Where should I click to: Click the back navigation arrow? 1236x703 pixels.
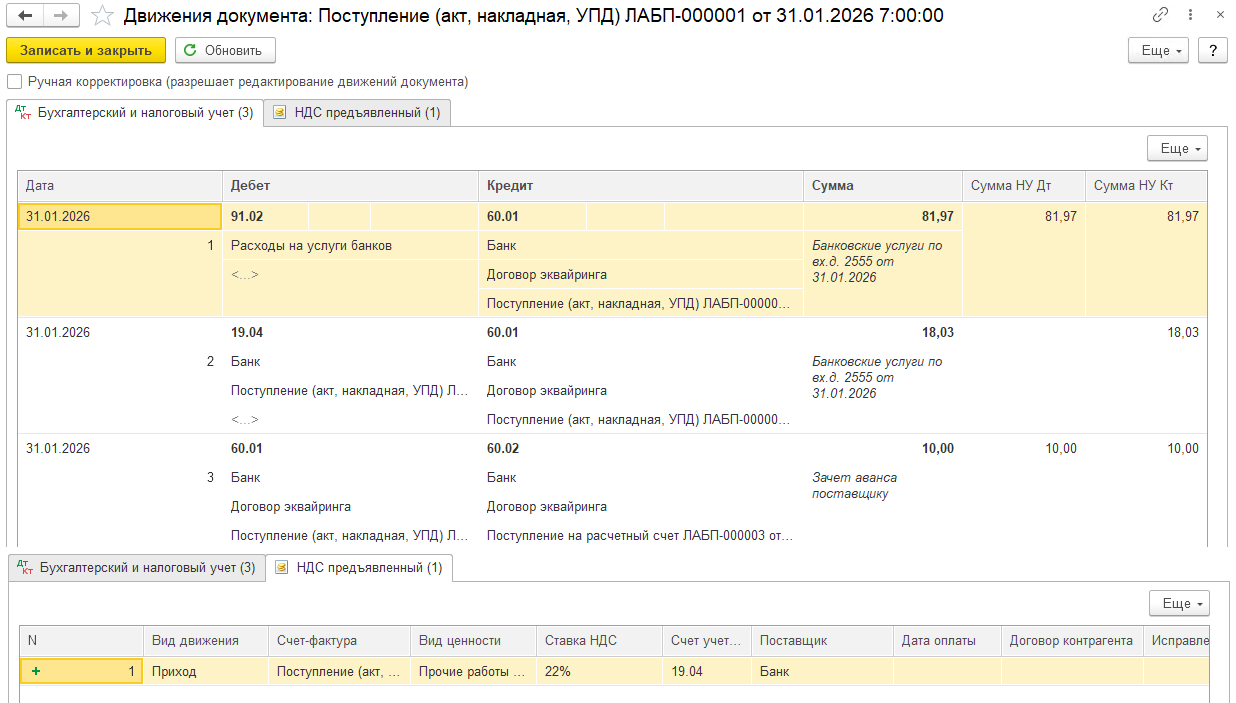point(26,16)
